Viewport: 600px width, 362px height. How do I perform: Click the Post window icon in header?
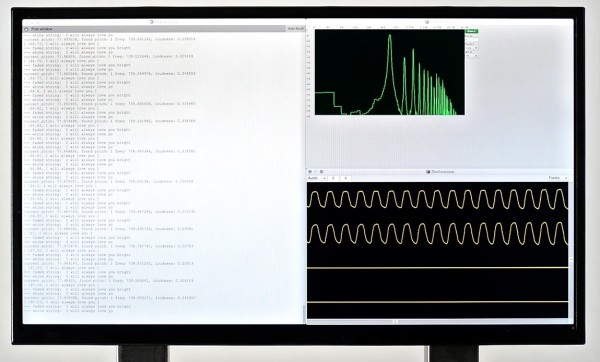click(x=26, y=29)
